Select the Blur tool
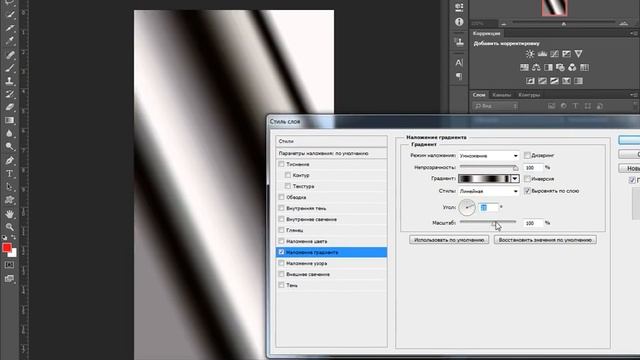Viewport: 640px width, 360px height. pyautogui.click(x=10, y=133)
